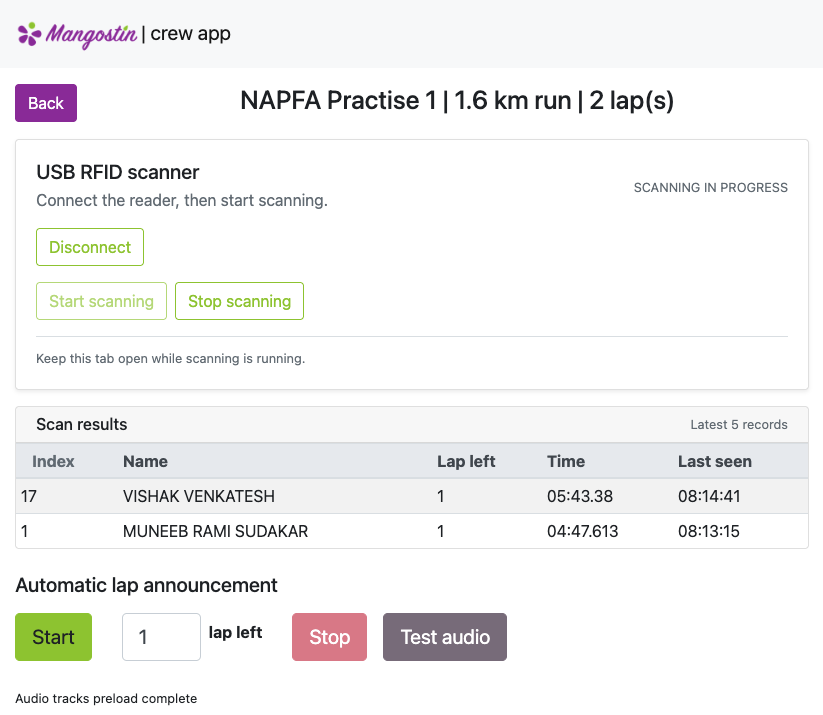Click index cell 1 of Muneeb's row
Image resolution: width=823 pixels, height=715 pixels.
pos(25,531)
